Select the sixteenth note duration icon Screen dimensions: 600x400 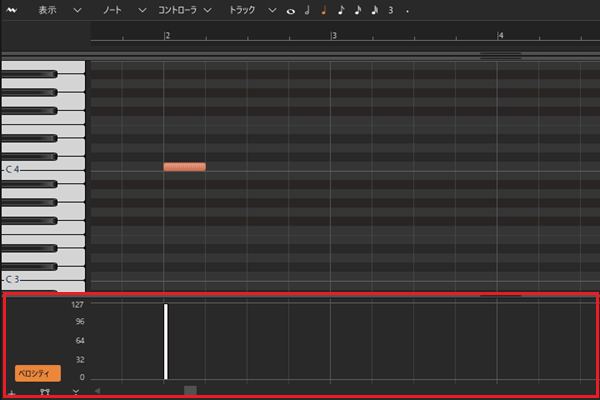coord(357,10)
